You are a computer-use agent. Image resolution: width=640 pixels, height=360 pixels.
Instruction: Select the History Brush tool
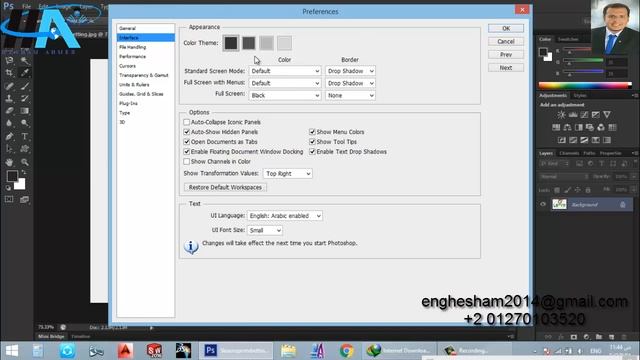click(25, 98)
